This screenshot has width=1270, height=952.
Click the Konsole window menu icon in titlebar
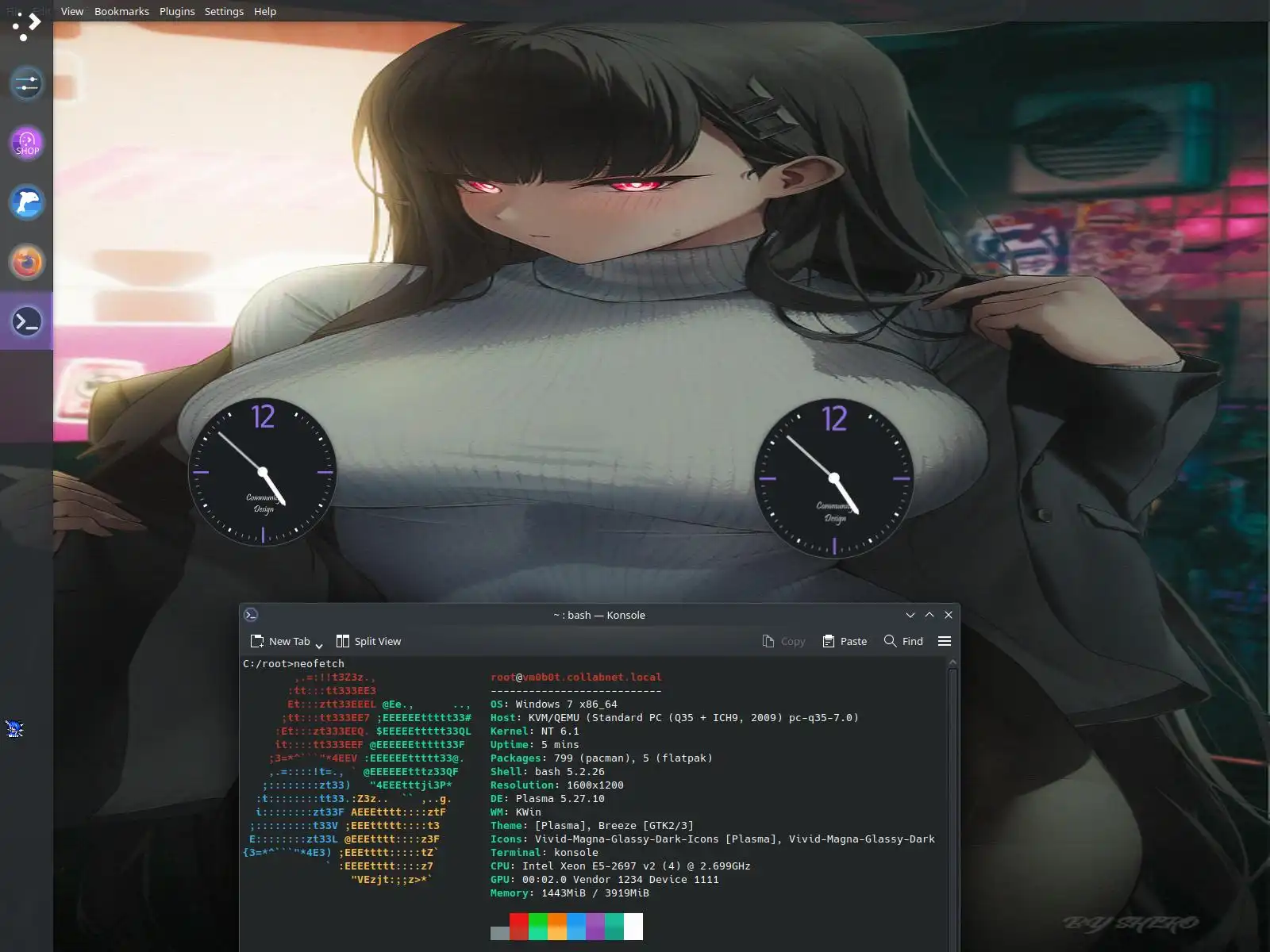click(251, 615)
